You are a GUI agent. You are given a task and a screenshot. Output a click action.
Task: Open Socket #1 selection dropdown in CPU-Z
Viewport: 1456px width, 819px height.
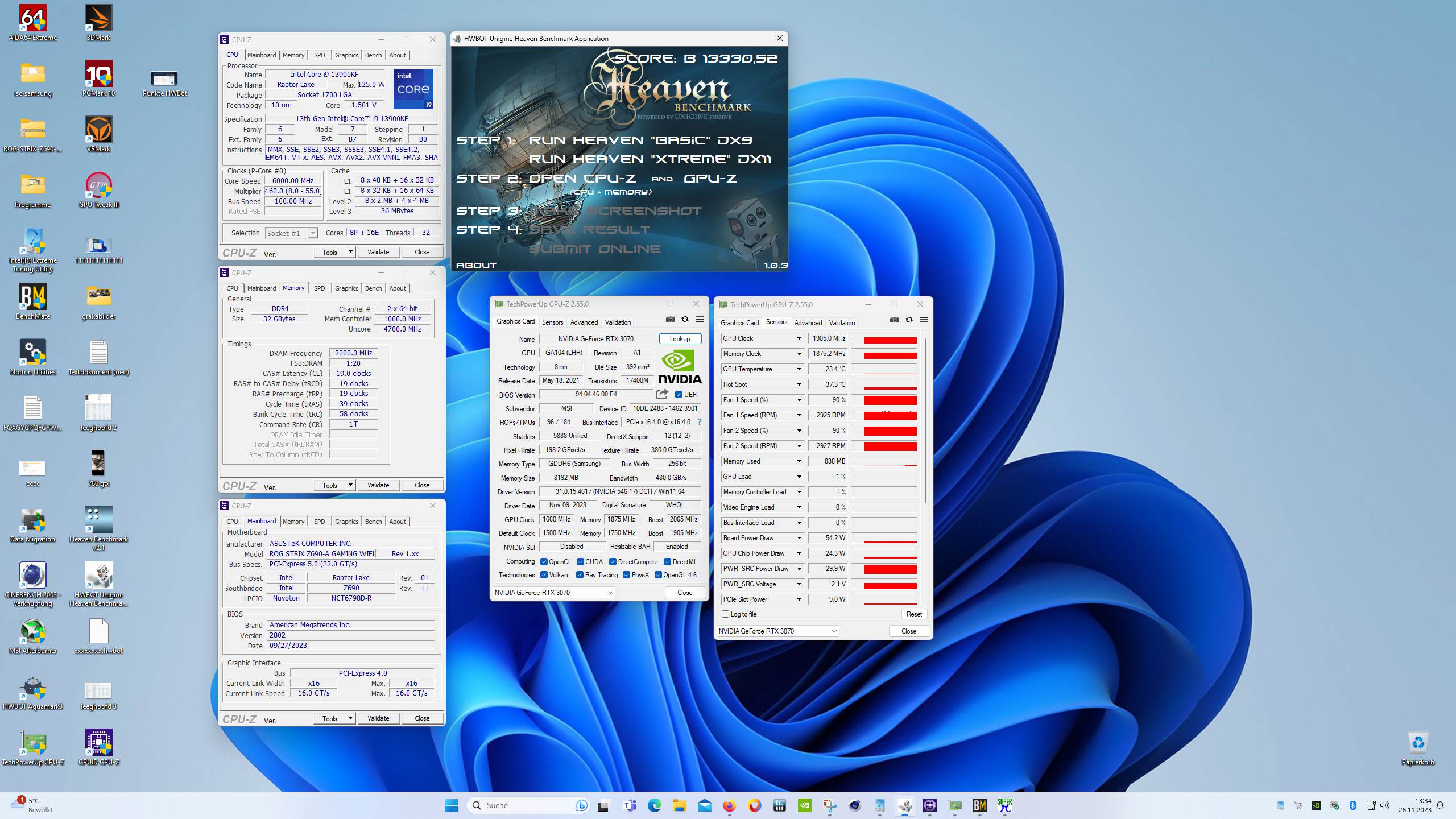(x=291, y=233)
